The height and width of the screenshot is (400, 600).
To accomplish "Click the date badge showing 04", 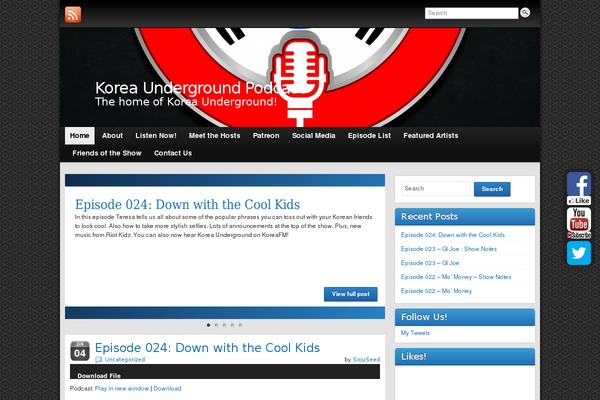I will tap(80, 351).
